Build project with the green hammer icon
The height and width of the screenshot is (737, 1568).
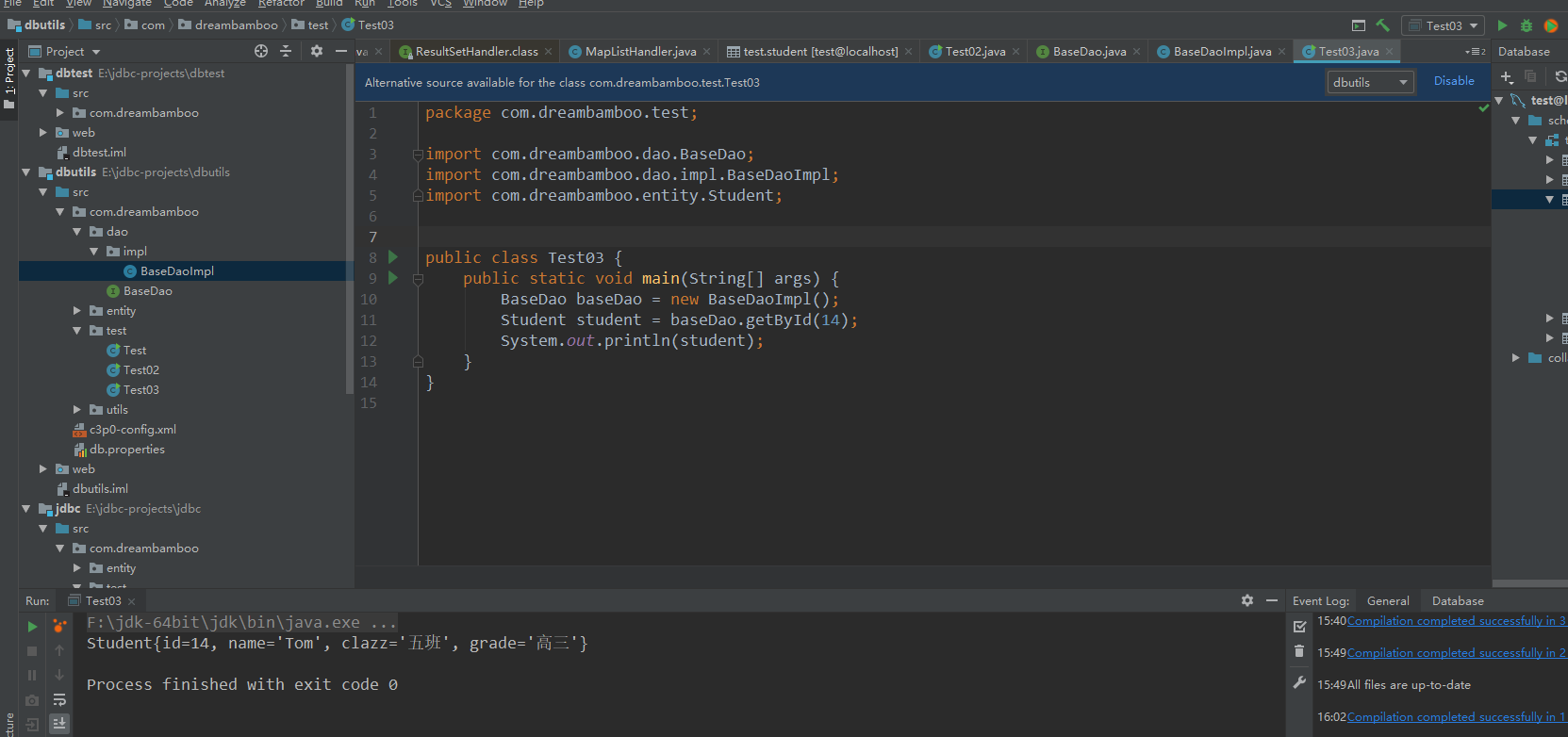[1382, 25]
